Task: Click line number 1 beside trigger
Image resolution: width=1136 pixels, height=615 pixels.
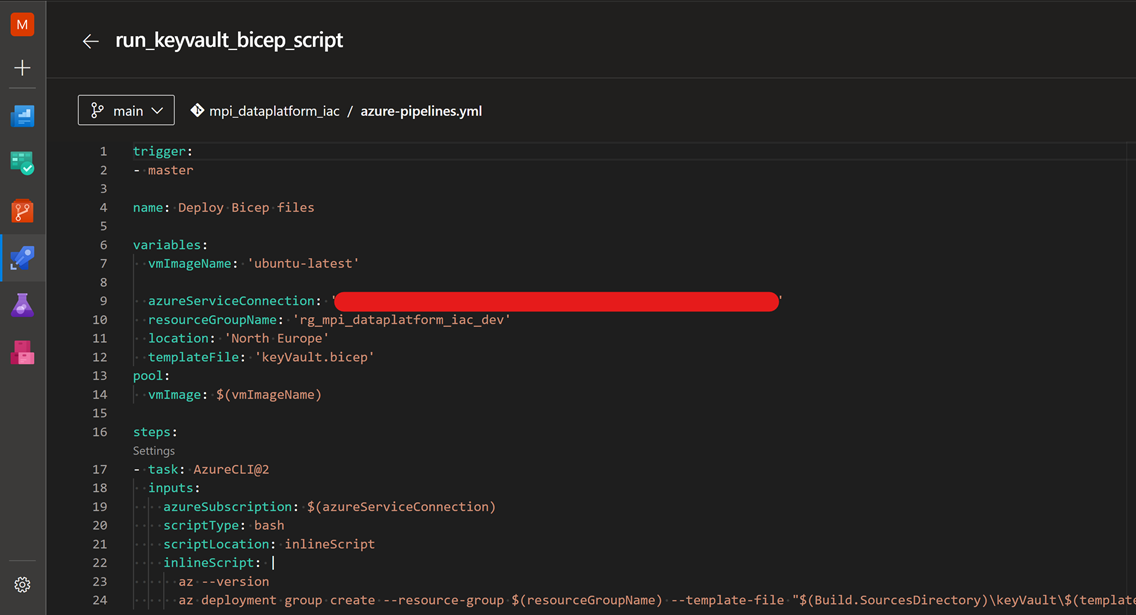Action: click(103, 151)
